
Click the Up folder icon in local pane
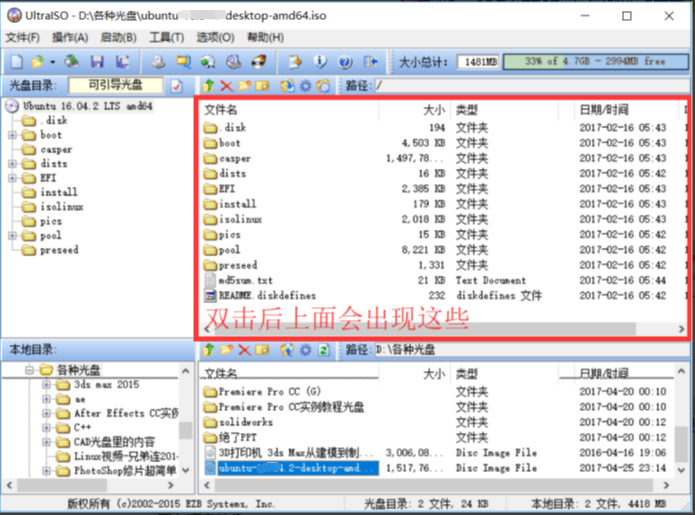(208, 350)
